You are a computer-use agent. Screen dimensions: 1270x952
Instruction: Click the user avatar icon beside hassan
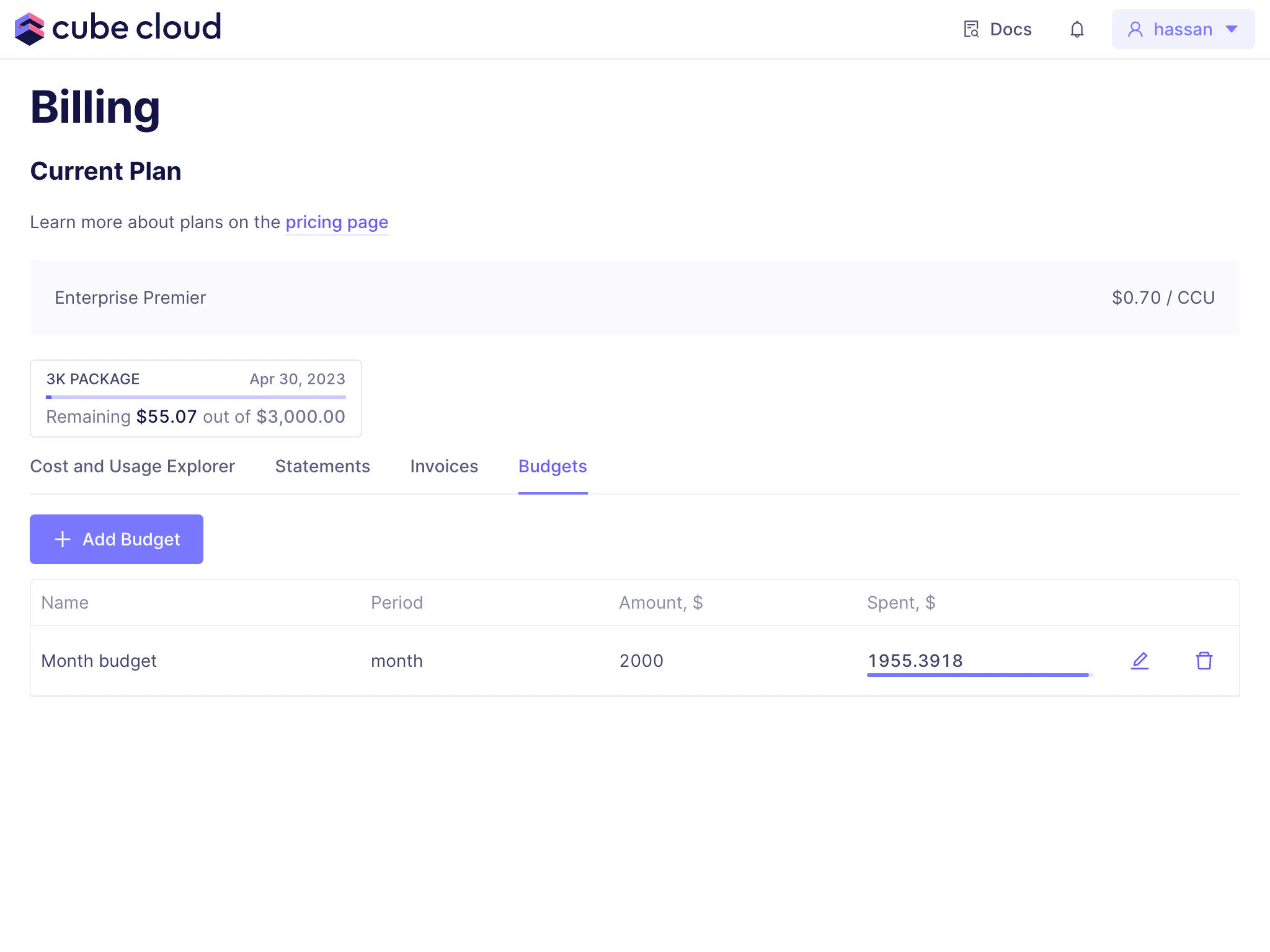(1135, 29)
